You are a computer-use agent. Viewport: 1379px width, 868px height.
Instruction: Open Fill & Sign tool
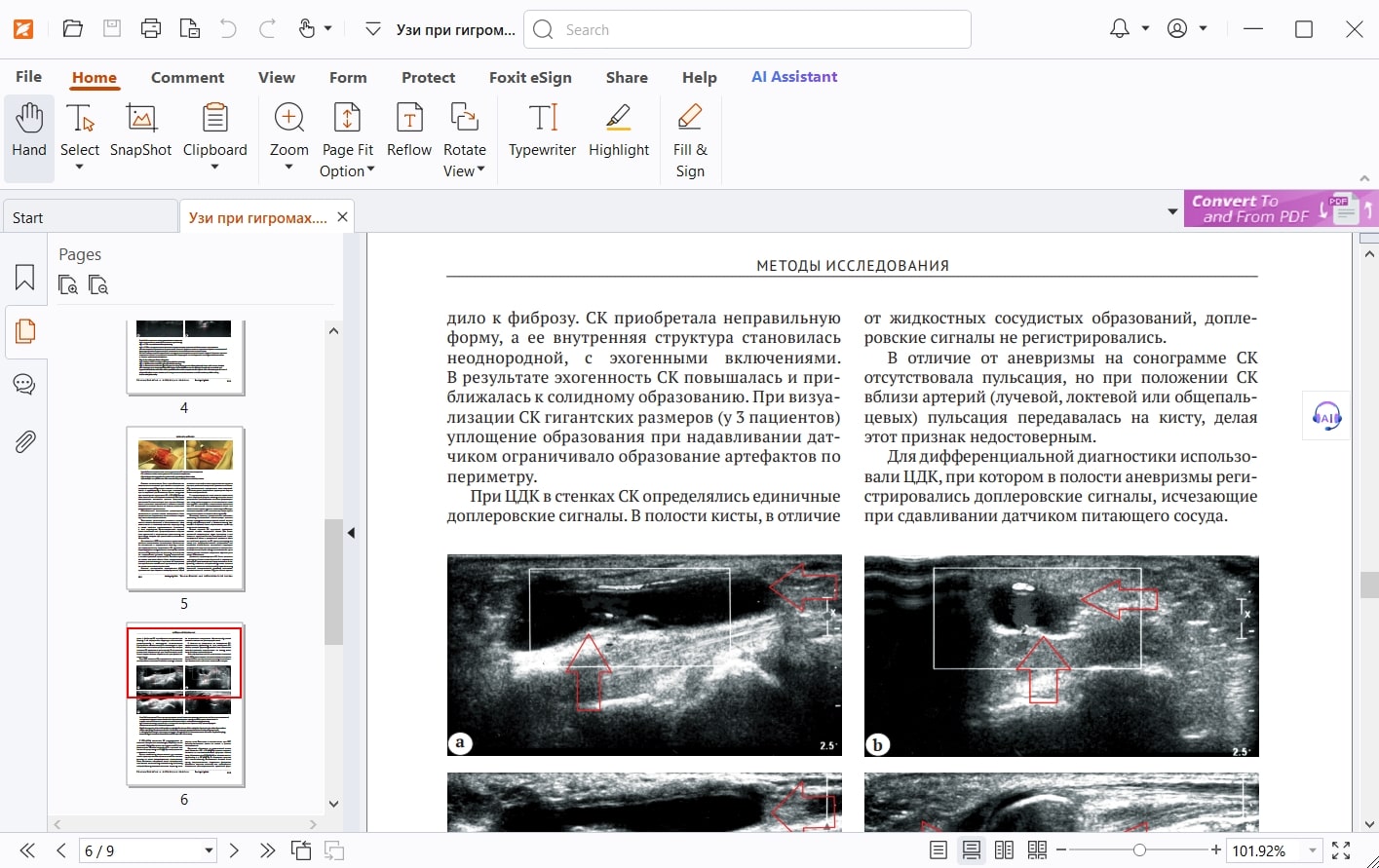[x=690, y=140]
